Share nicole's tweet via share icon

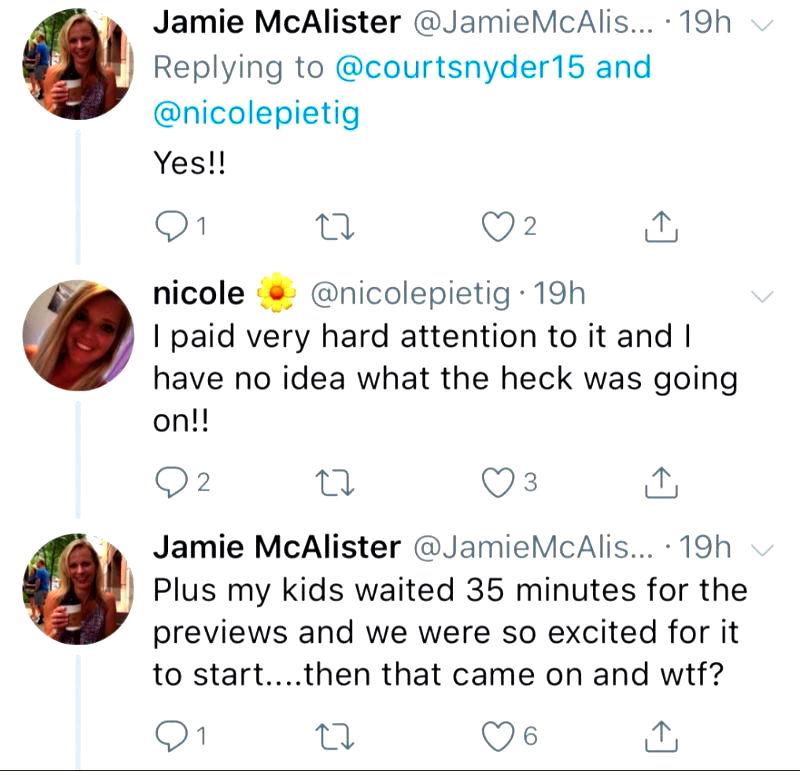coord(661,483)
